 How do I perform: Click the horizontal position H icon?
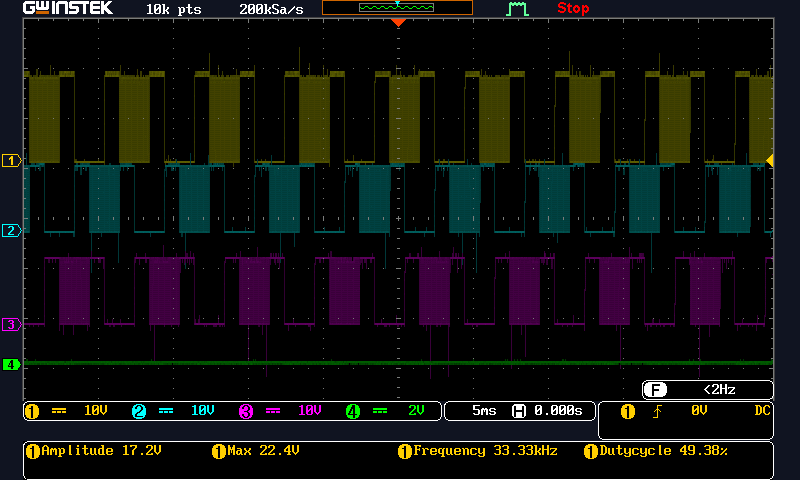pyautogui.click(x=519, y=411)
